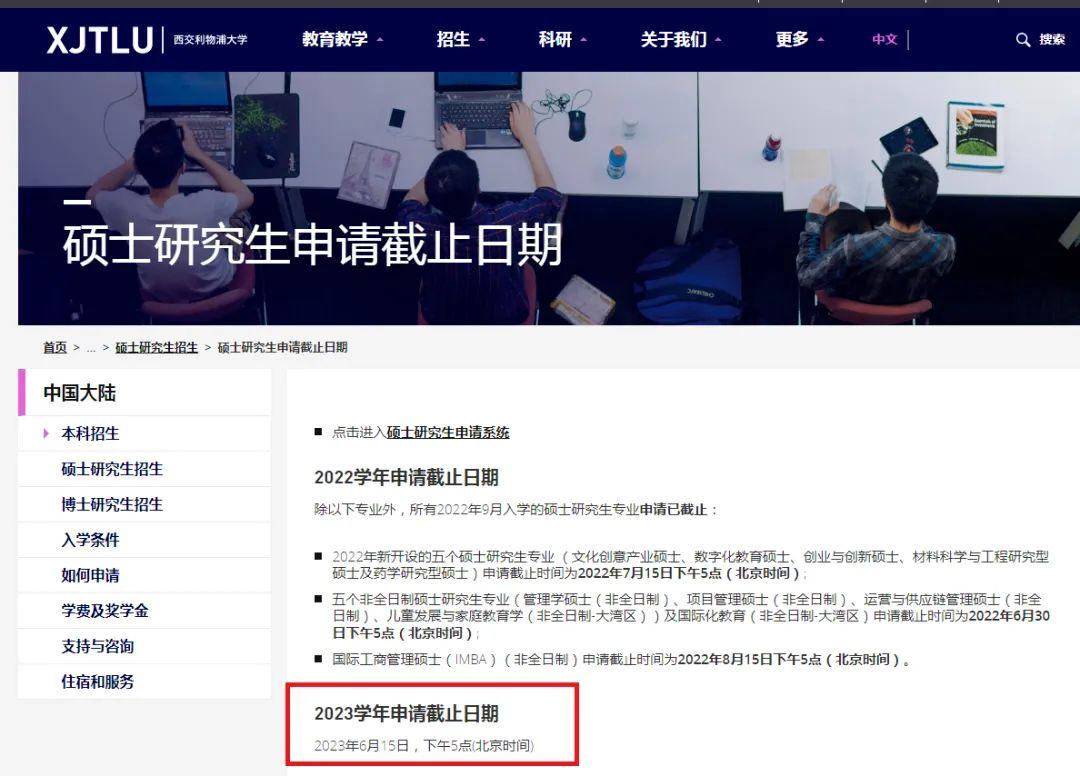Open 住宿和服务 sidebar item
The height and width of the screenshot is (776, 1080).
click(97, 682)
